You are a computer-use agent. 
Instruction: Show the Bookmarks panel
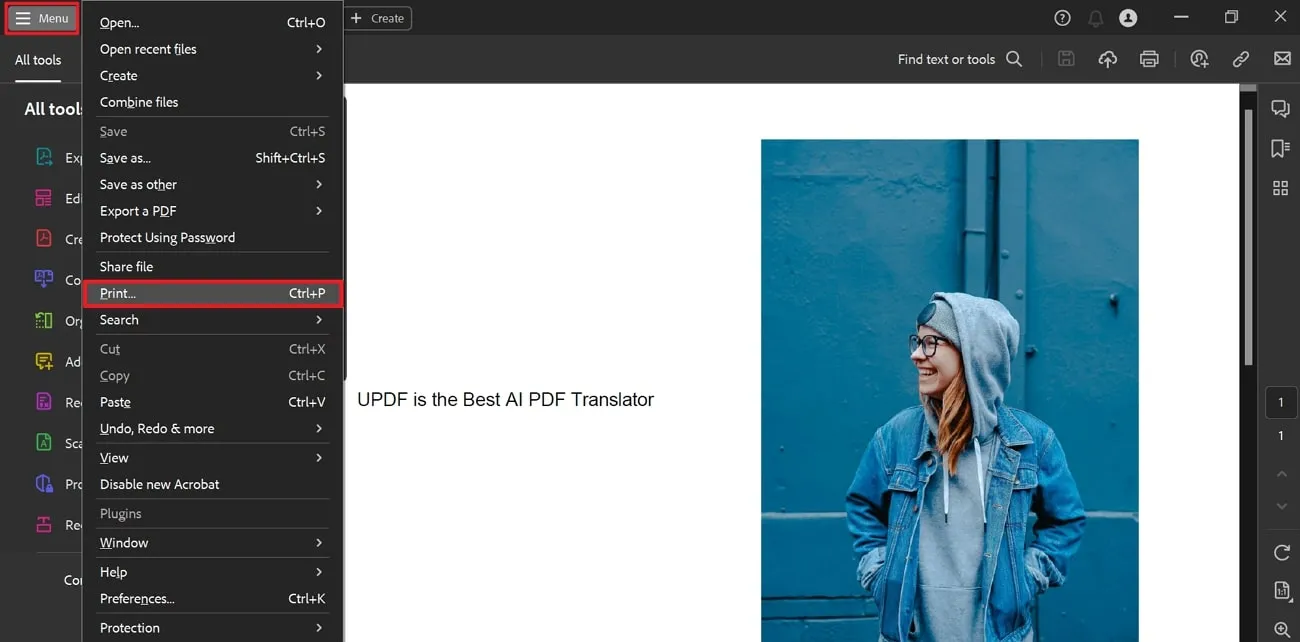pyautogui.click(x=1281, y=148)
